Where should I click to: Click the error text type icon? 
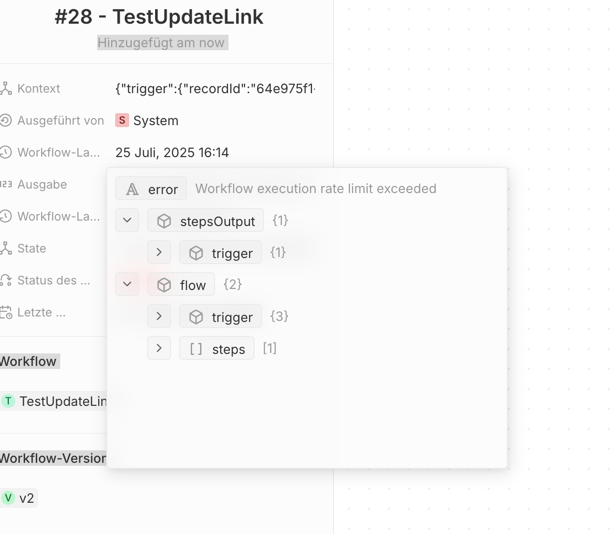pos(132,189)
